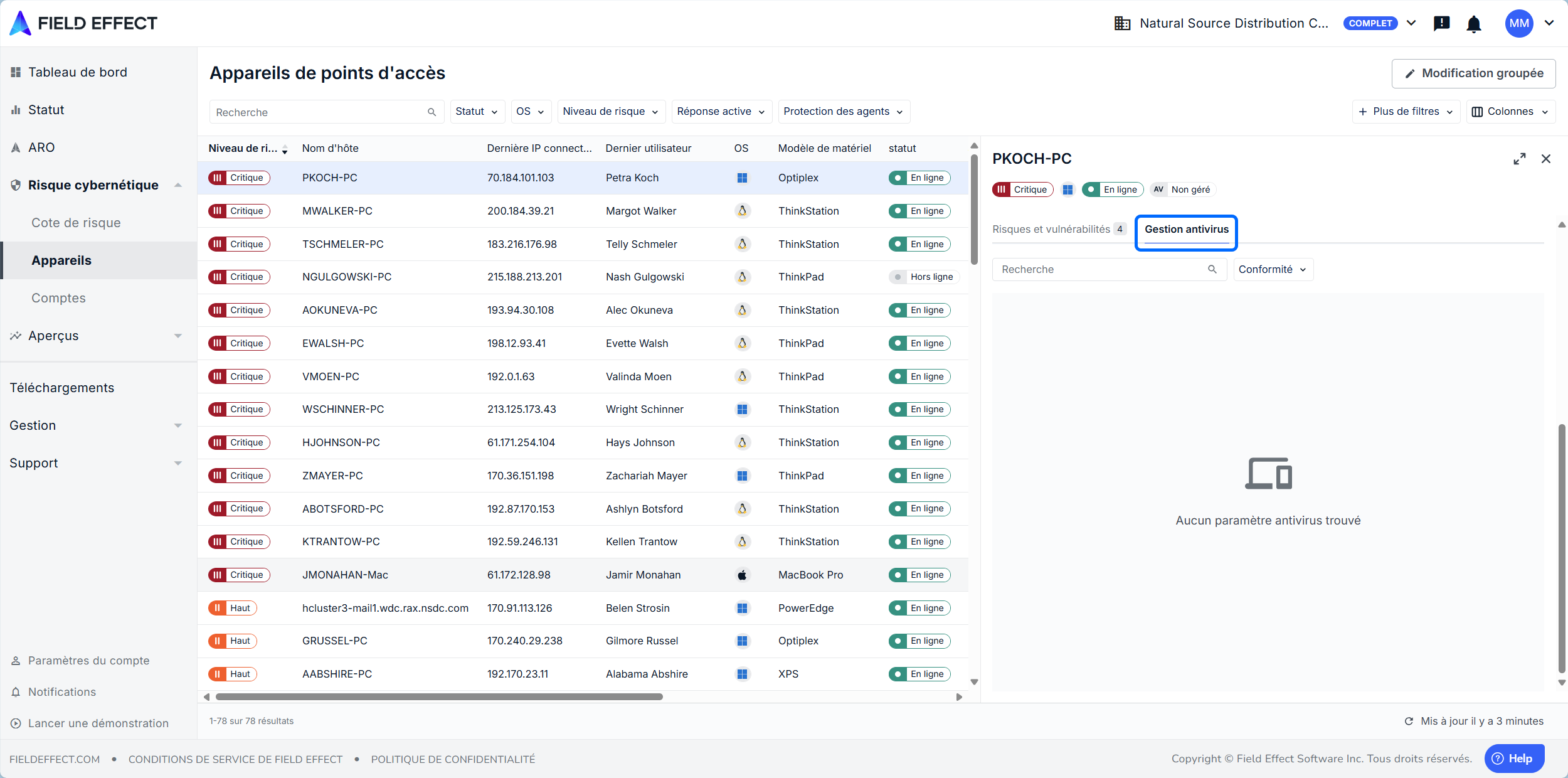
Task: Switch to Risques et vulnérabilités tab
Action: point(1051,229)
